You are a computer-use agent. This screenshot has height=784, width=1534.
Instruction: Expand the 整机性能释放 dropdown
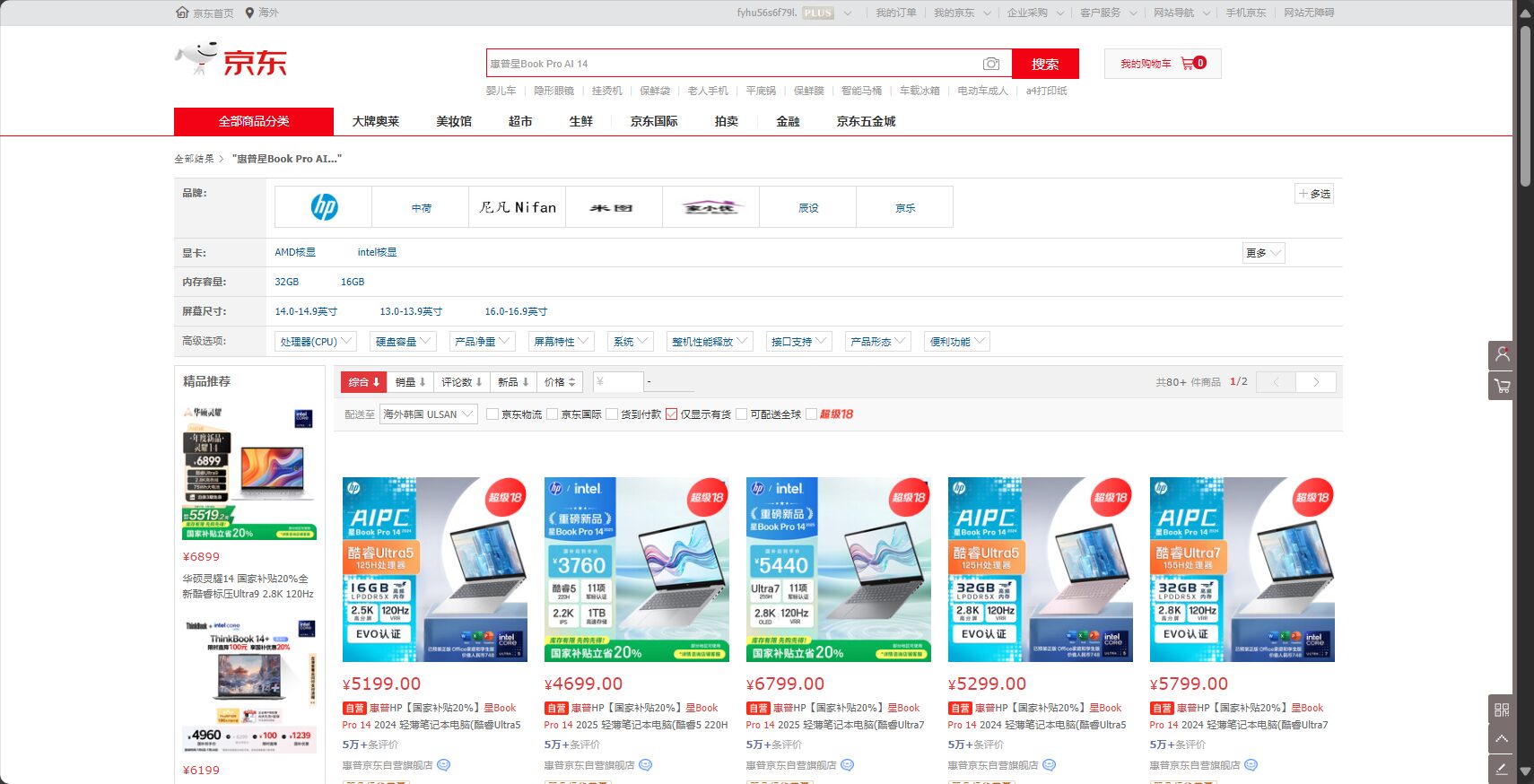(709, 342)
